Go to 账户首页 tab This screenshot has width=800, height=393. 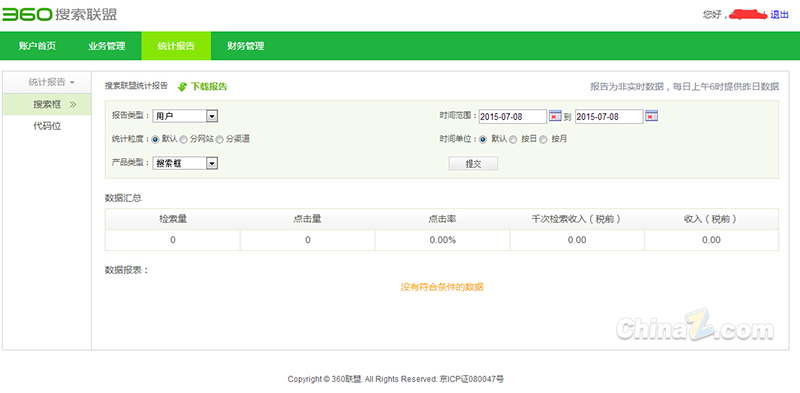click(x=37, y=46)
